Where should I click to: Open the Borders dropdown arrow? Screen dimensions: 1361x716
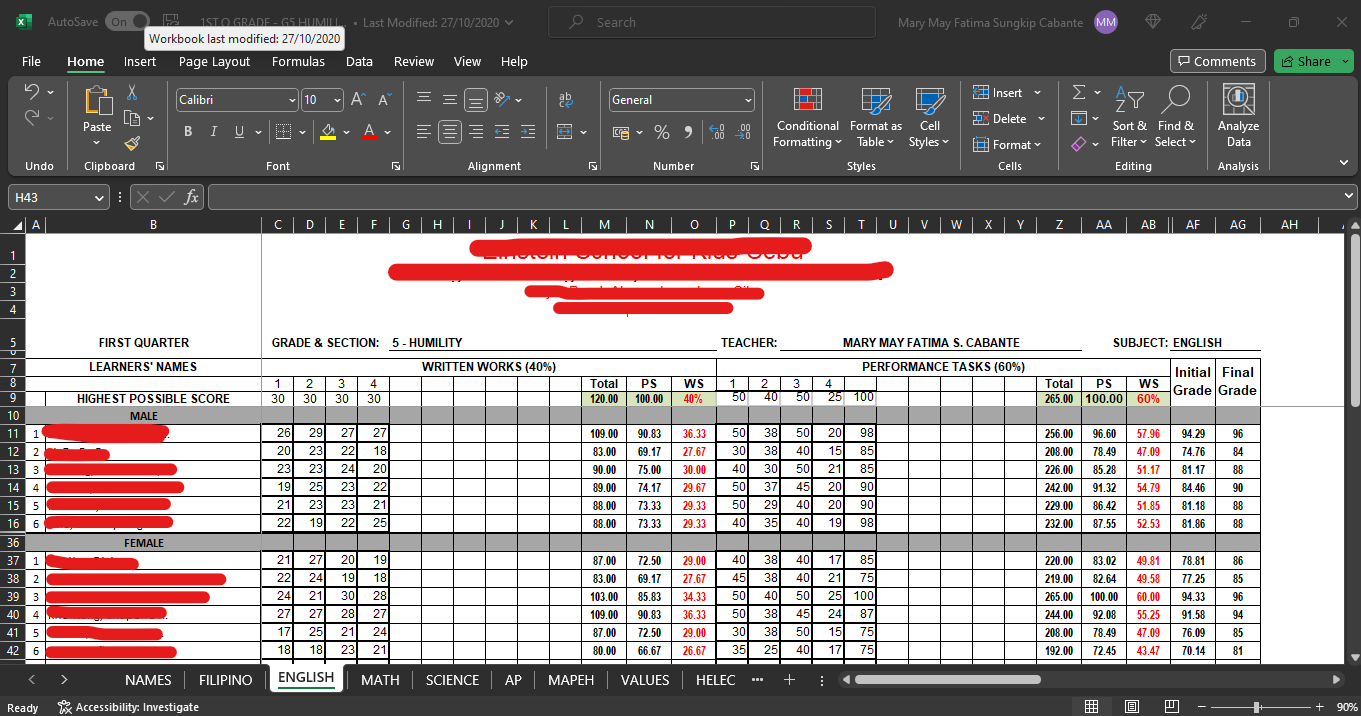(302, 132)
